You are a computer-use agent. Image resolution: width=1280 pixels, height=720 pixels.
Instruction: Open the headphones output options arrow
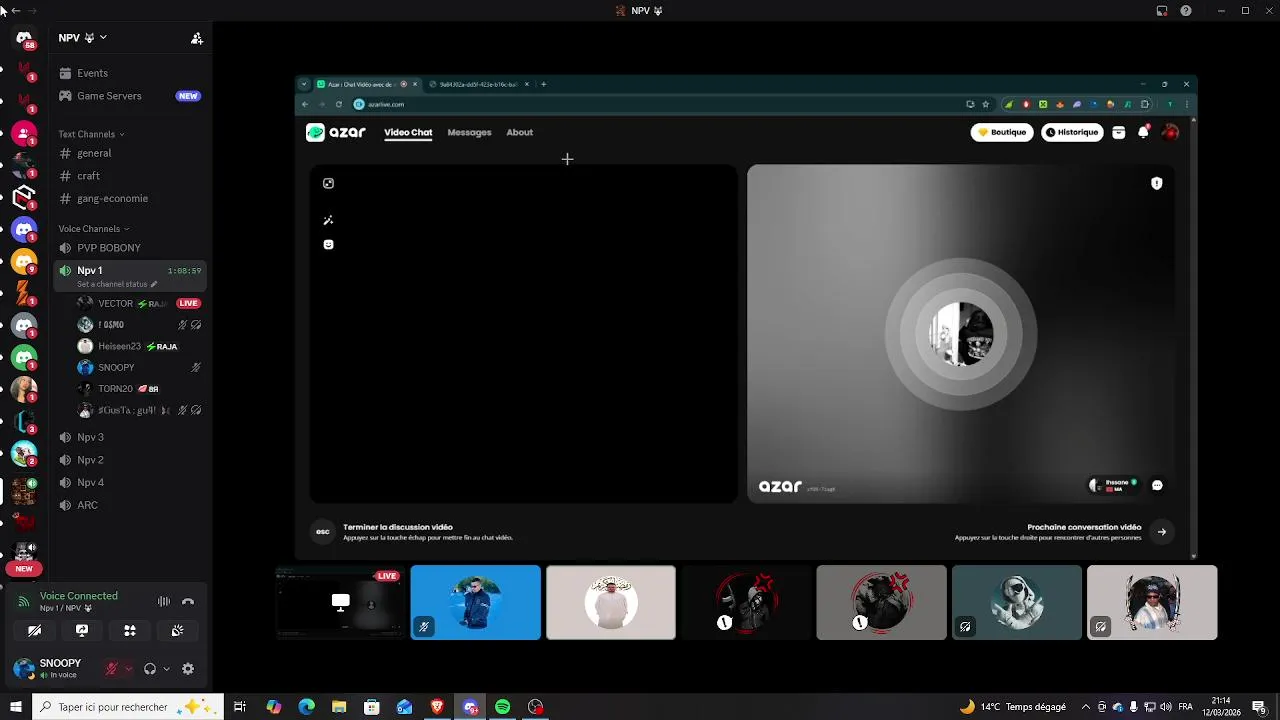tap(166, 669)
